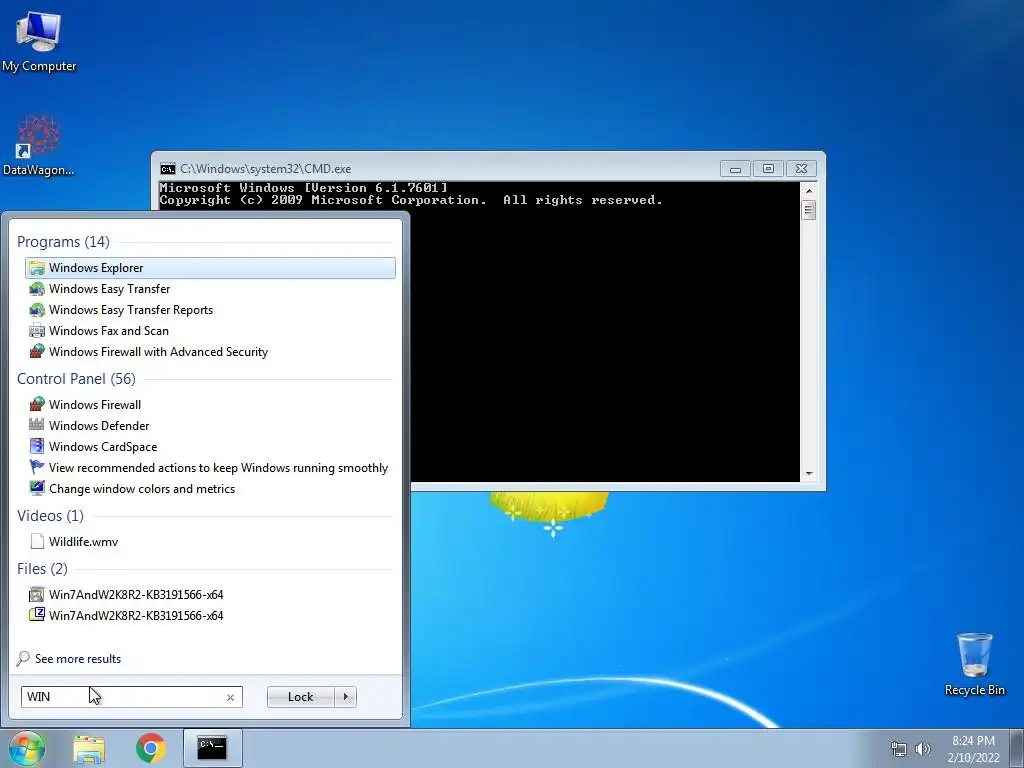Click the second Win7AndW2K8R2 archive icon
1024x768 pixels.
click(x=37, y=615)
